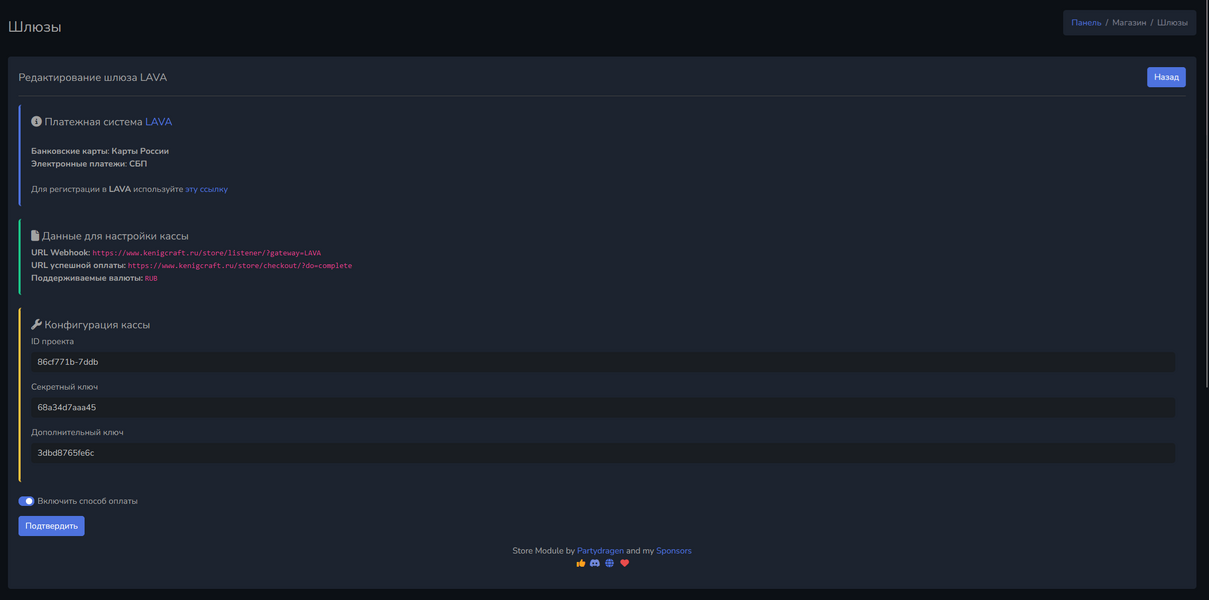Screen dimensions: 1209x600
Task: Click the info icon beside Платежная система
Action: tap(36, 122)
